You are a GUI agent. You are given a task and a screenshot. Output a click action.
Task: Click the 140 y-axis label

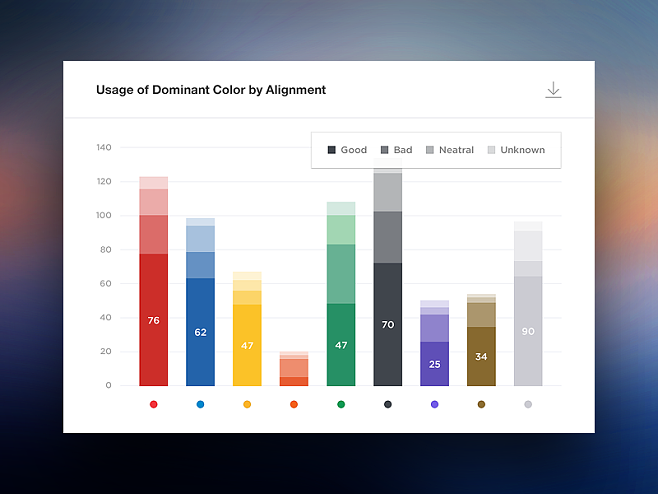click(x=104, y=147)
